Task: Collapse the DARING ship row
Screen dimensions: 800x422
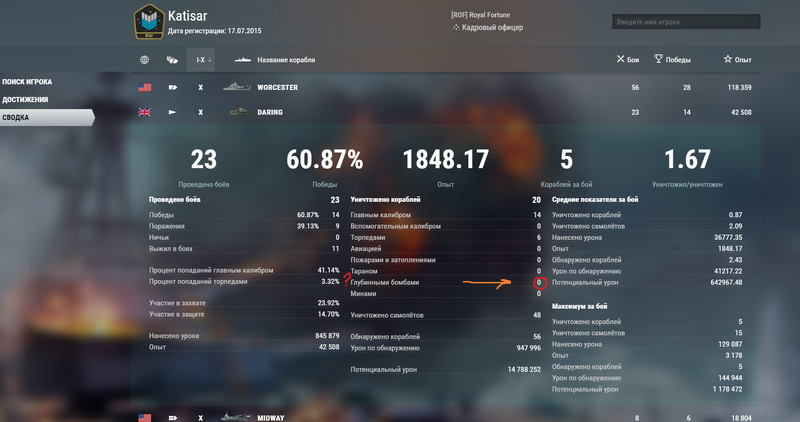Action: [445, 112]
